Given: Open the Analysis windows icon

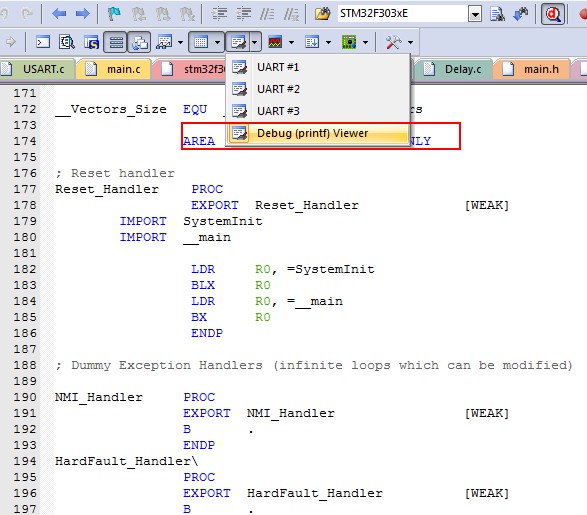Looking at the screenshot, I should pyautogui.click(x=275, y=42).
